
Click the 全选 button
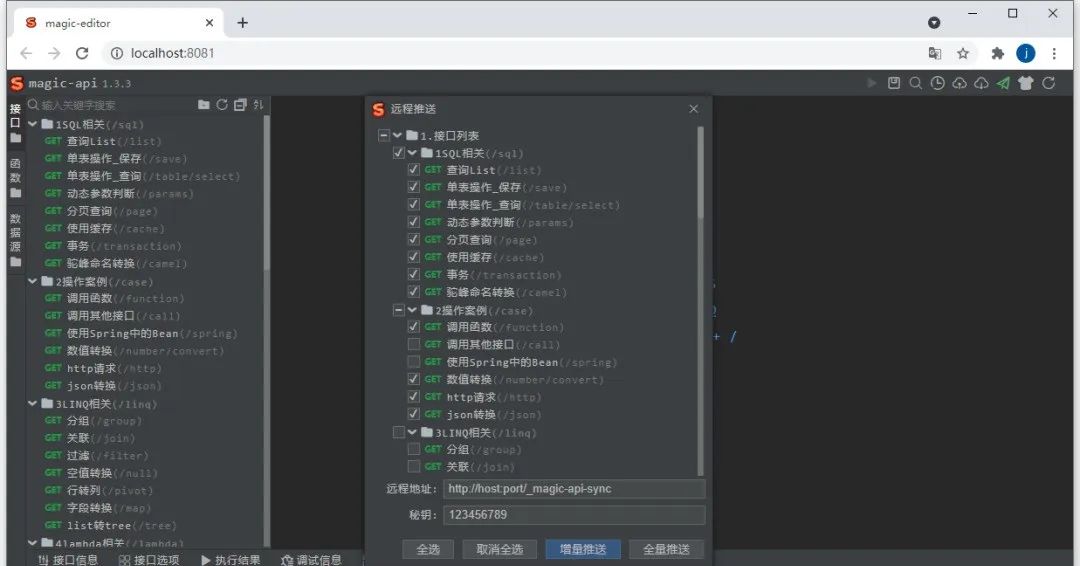(428, 549)
